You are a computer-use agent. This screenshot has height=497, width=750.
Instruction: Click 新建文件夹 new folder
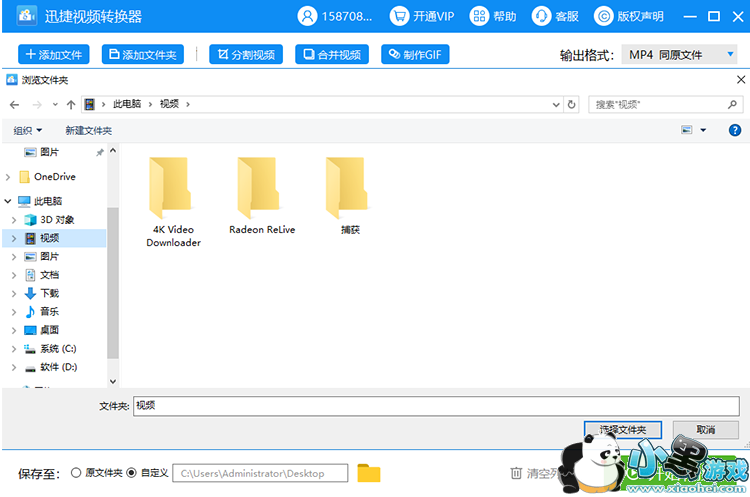88,131
